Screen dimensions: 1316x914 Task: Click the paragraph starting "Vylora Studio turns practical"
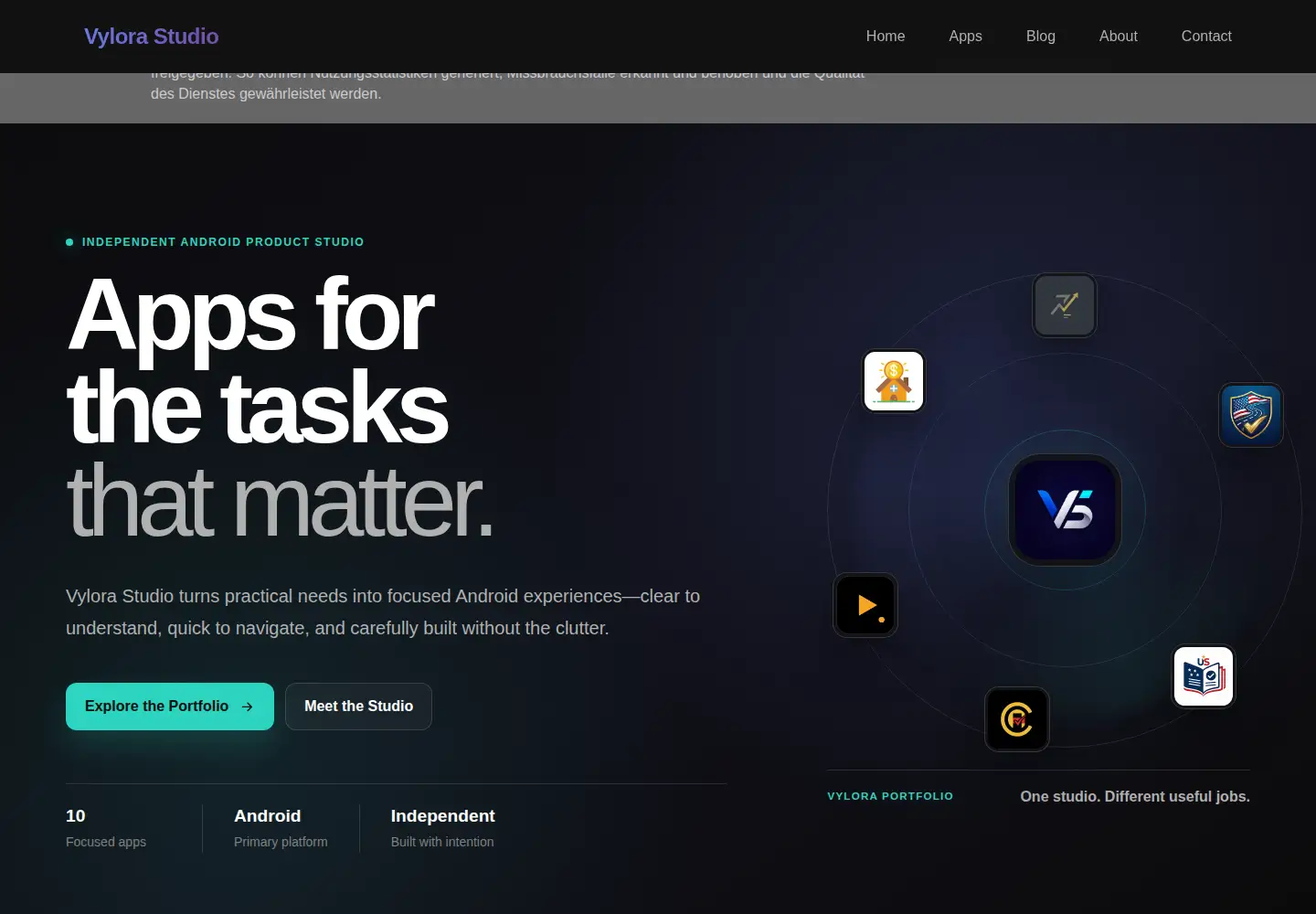383,612
